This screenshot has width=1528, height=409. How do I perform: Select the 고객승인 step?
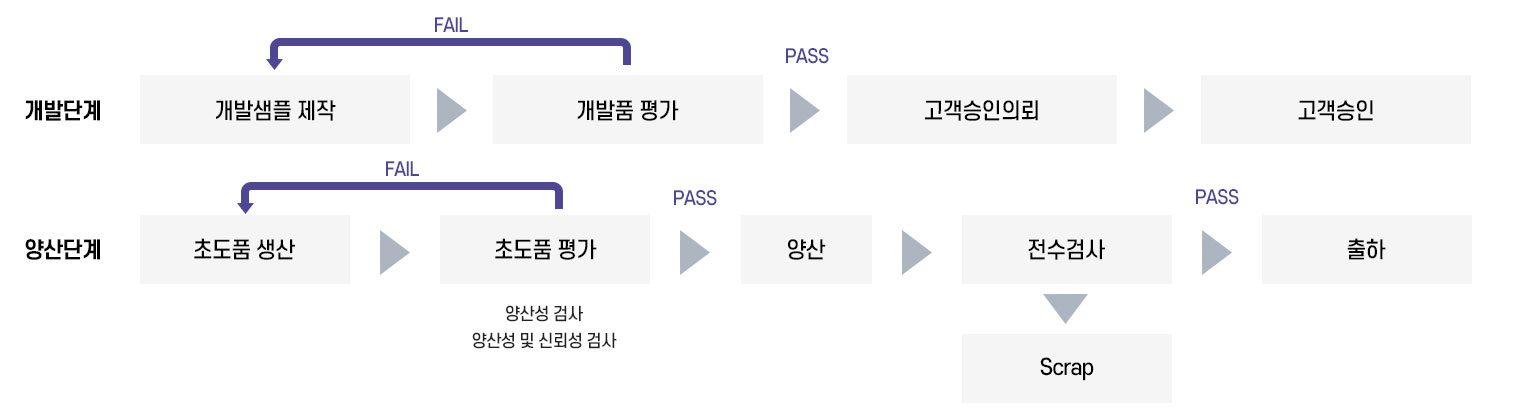(1335, 110)
